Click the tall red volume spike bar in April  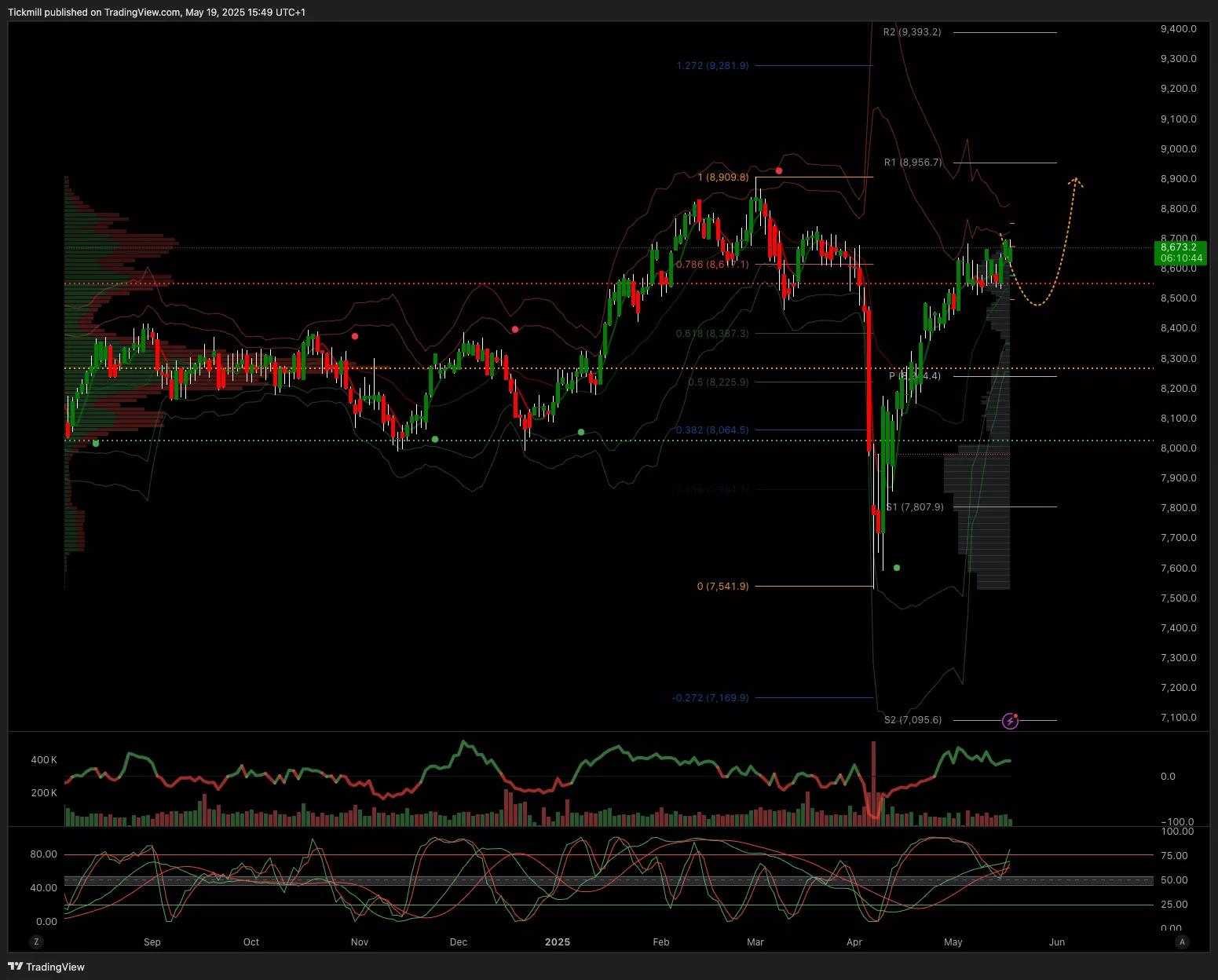point(873,781)
